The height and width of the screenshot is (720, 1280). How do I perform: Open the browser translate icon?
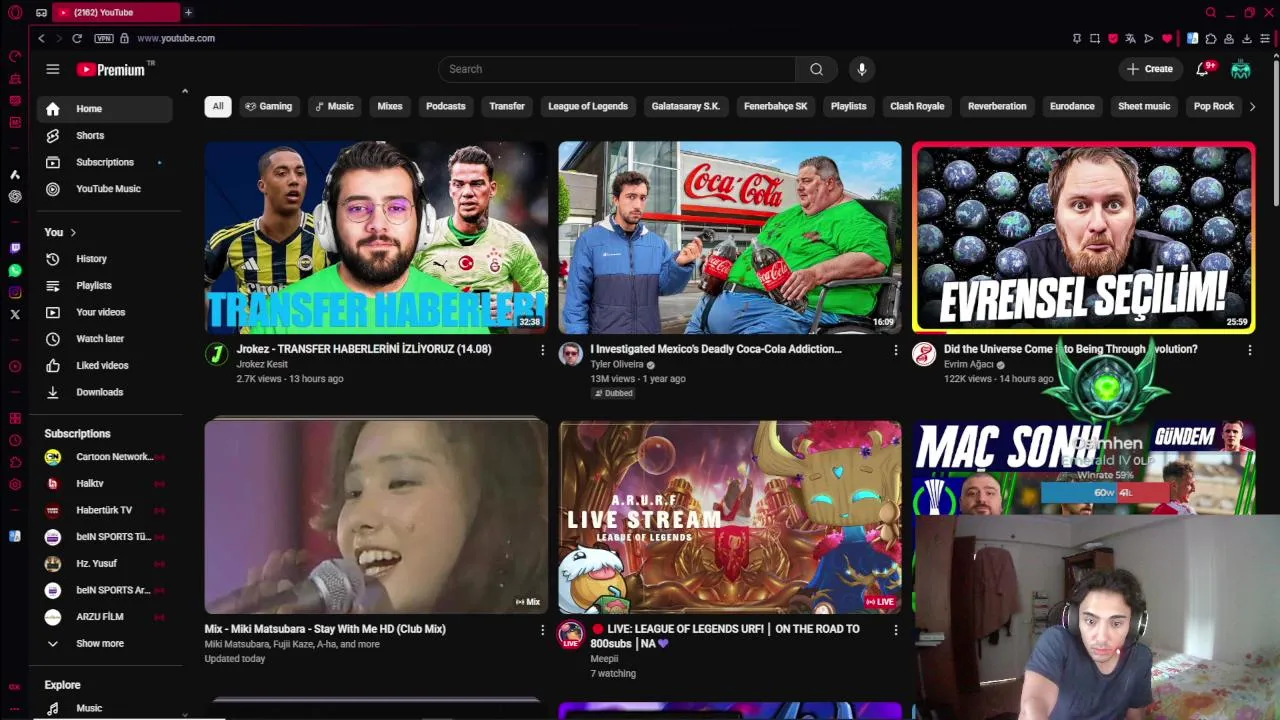[x=1130, y=38]
